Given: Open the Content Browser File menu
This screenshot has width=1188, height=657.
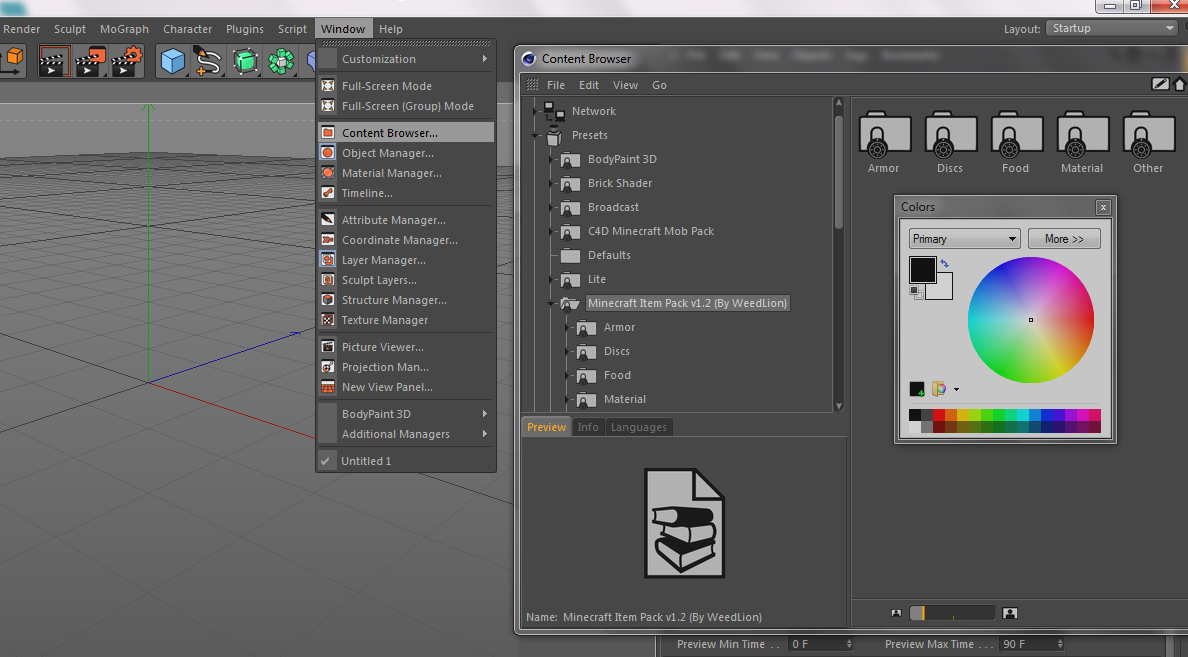Looking at the screenshot, I should click(556, 85).
